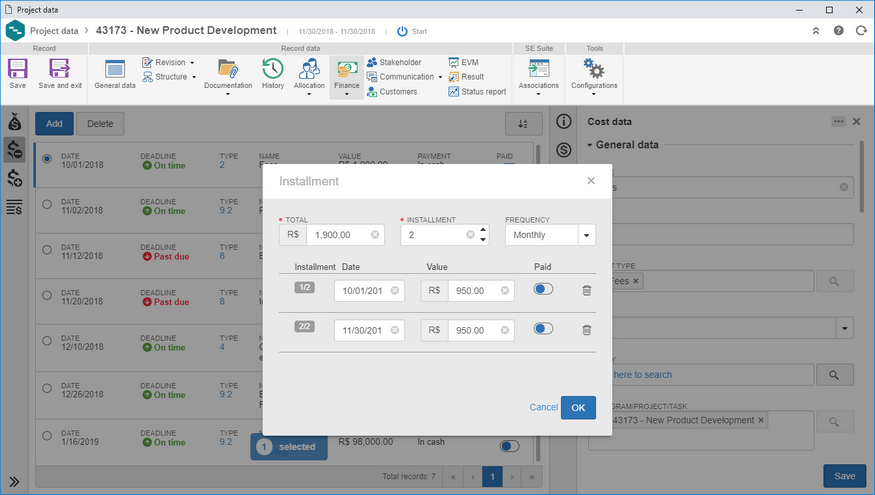Collapse the General data section
Viewport: 875px width, 495px height.
tap(590, 145)
